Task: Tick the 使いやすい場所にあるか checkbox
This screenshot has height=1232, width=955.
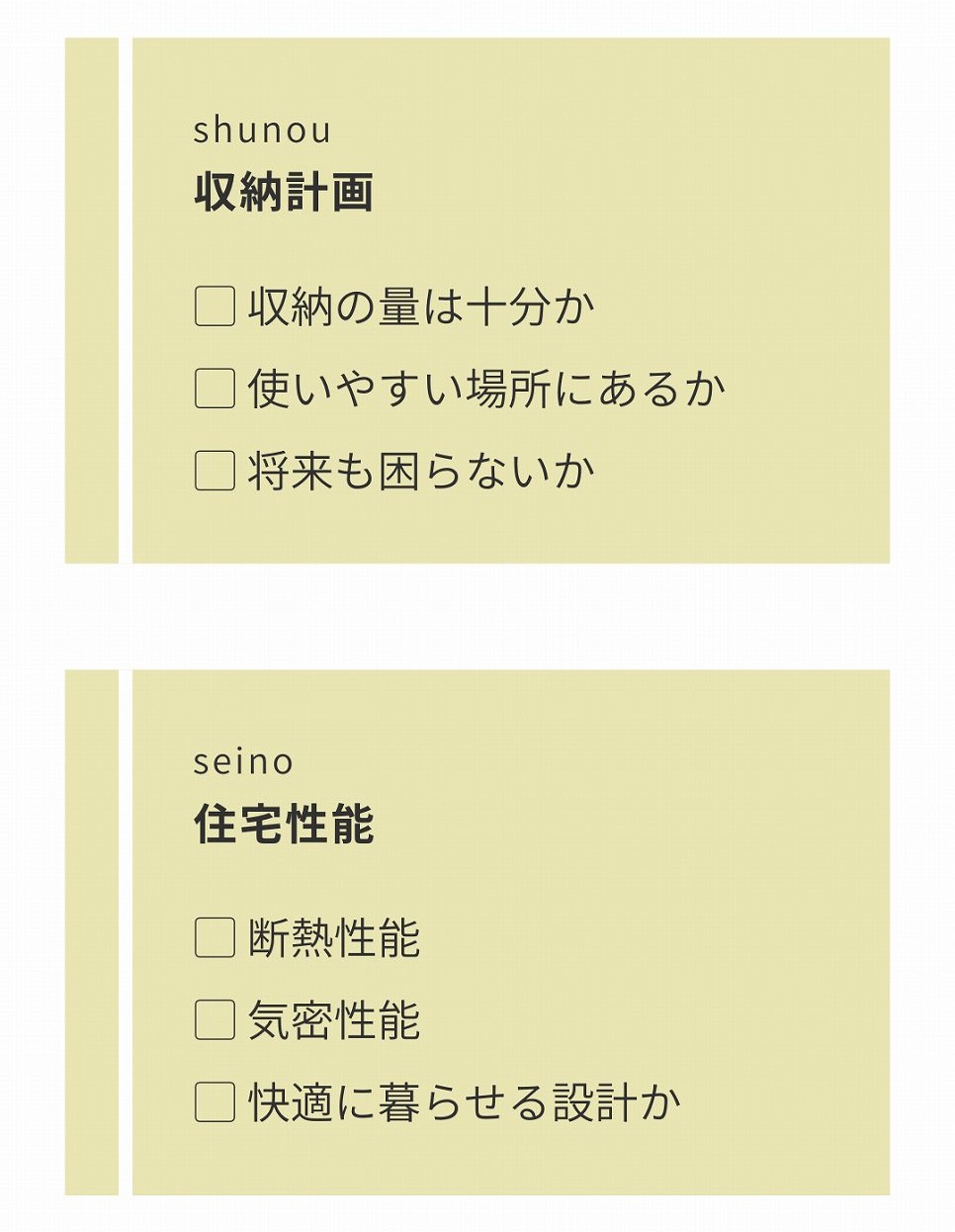Action: [215, 389]
